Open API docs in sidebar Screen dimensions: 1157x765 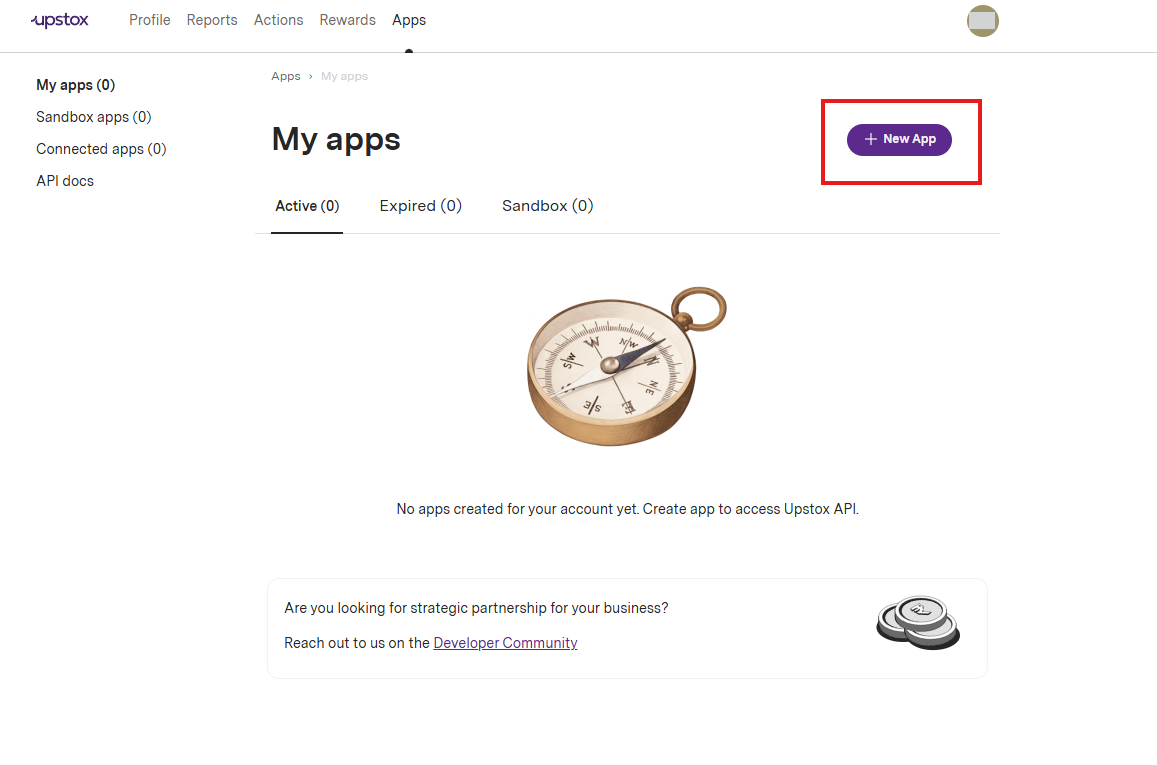(x=65, y=181)
